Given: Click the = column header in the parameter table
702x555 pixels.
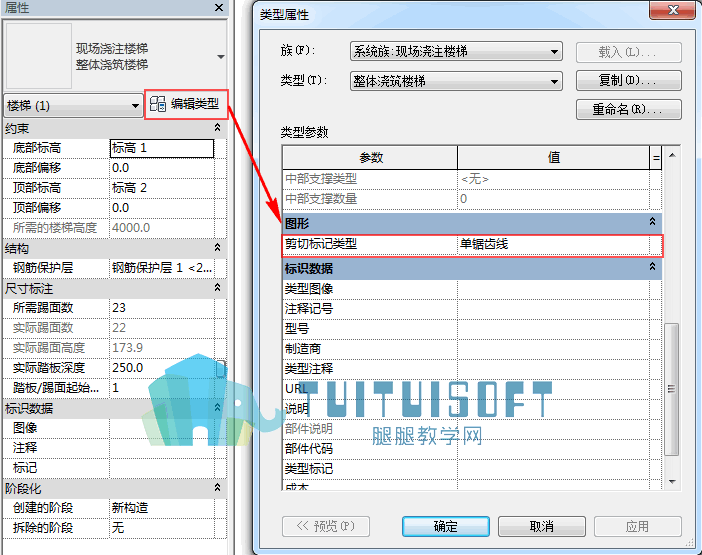Looking at the screenshot, I should point(656,158).
